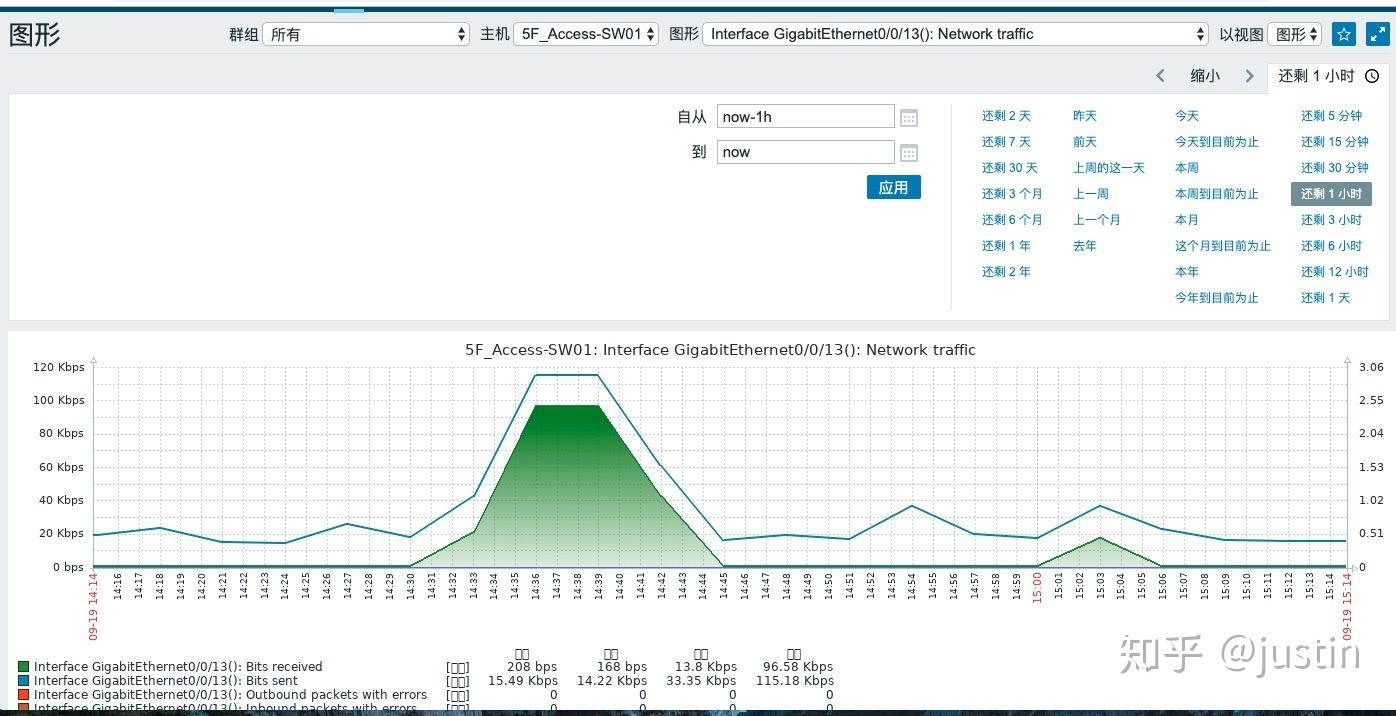This screenshot has width=1396, height=716.
Task: Choose the 昨天 time preset
Action: tap(1085, 116)
